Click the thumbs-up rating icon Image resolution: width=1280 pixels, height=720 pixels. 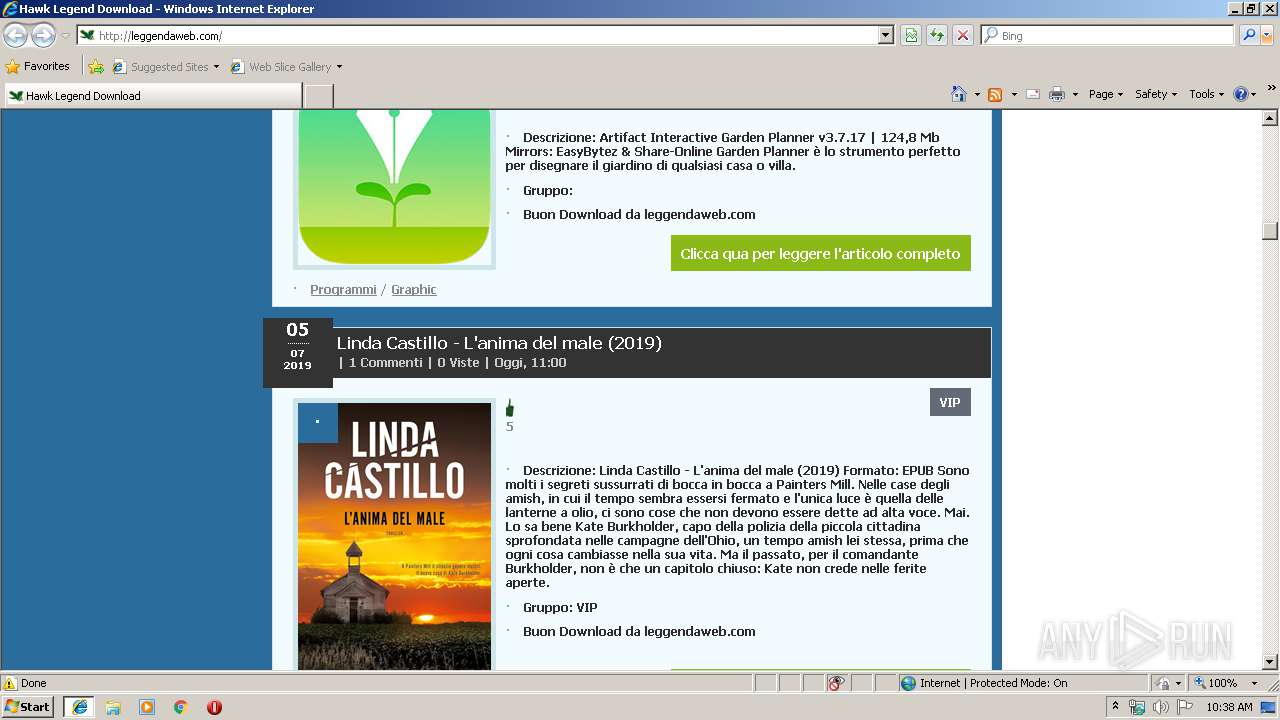coord(509,408)
